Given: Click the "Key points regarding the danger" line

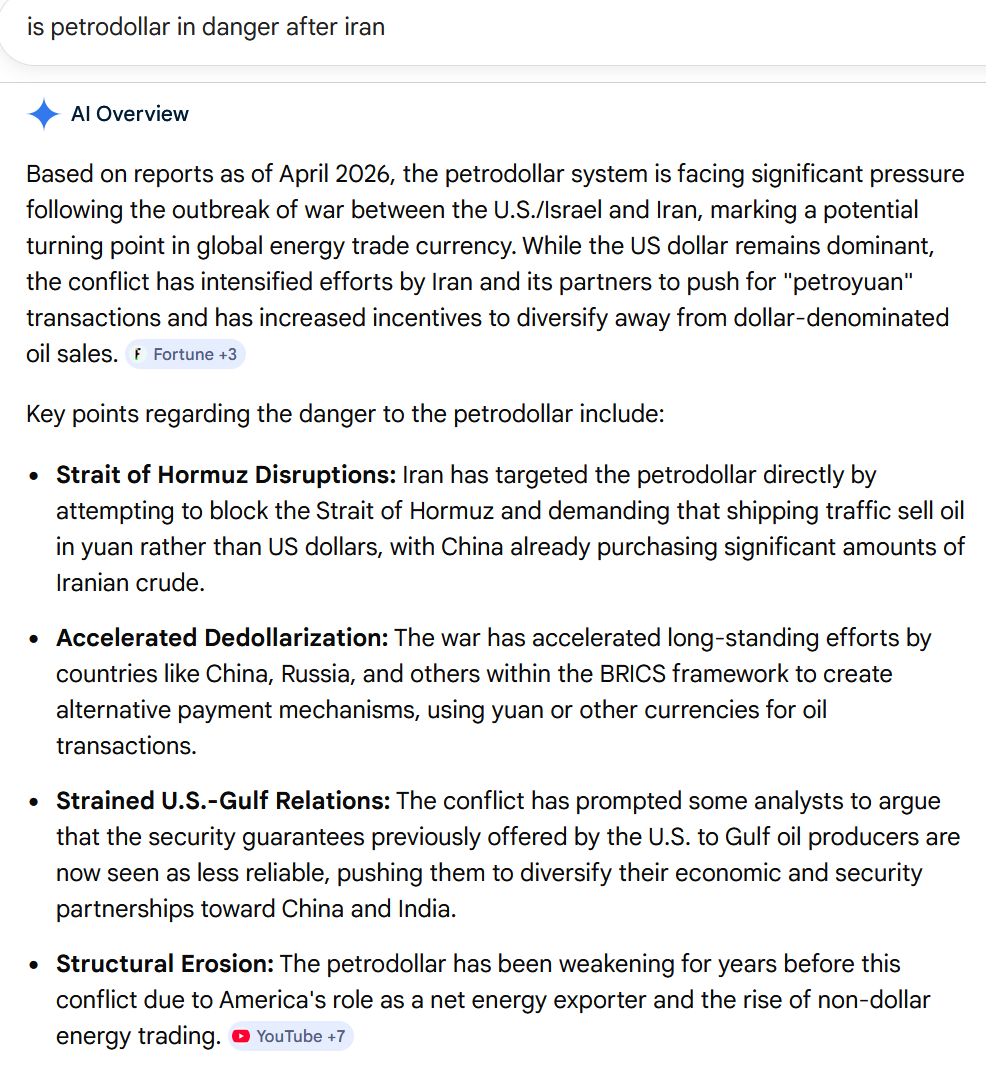Looking at the screenshot, I should (345, 414).
